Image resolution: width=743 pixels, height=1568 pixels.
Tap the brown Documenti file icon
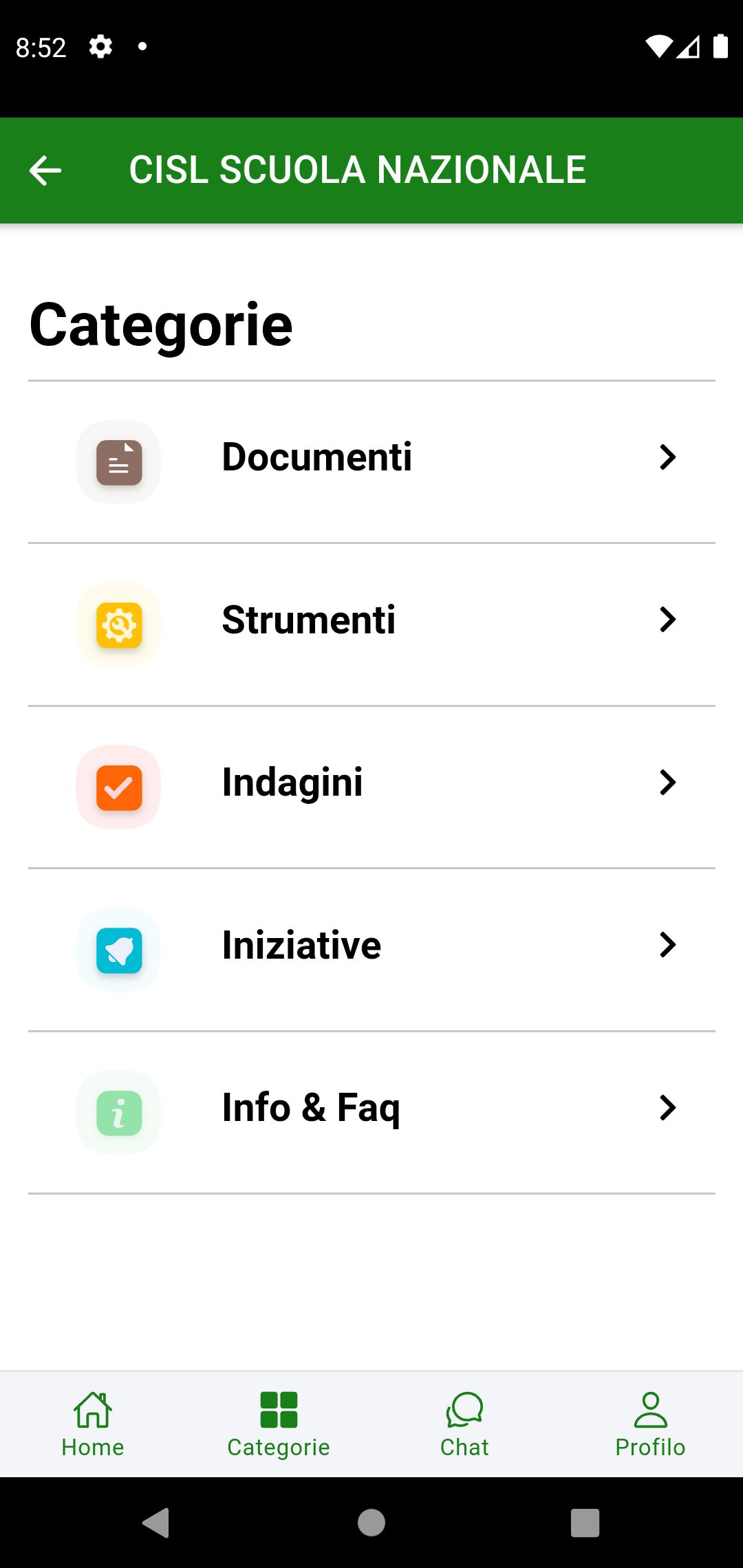[119, 462]
